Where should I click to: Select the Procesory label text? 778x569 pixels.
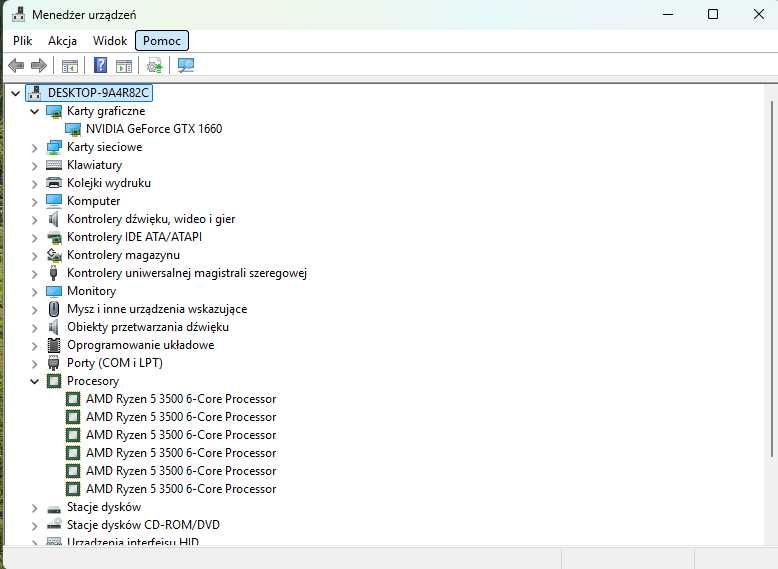(93, 381)
